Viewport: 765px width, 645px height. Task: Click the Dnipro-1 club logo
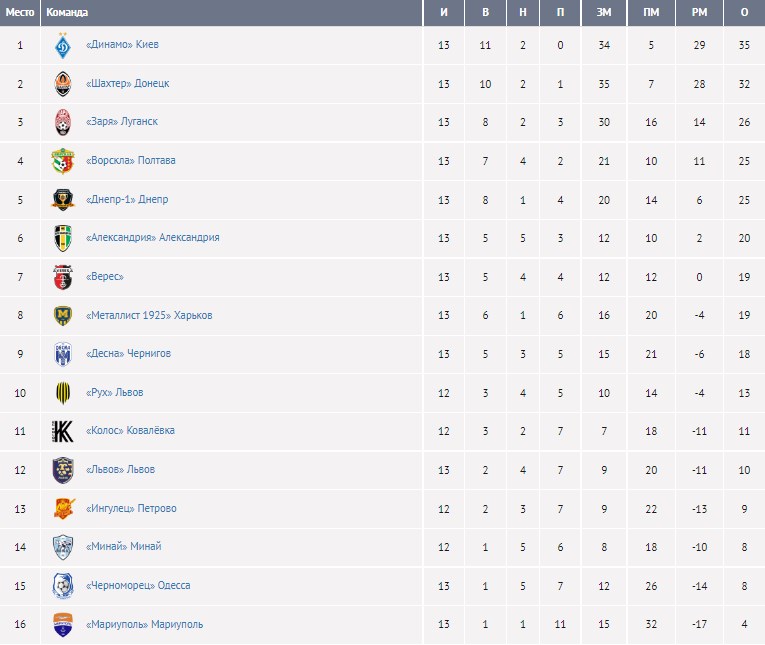tap(63, 200)
